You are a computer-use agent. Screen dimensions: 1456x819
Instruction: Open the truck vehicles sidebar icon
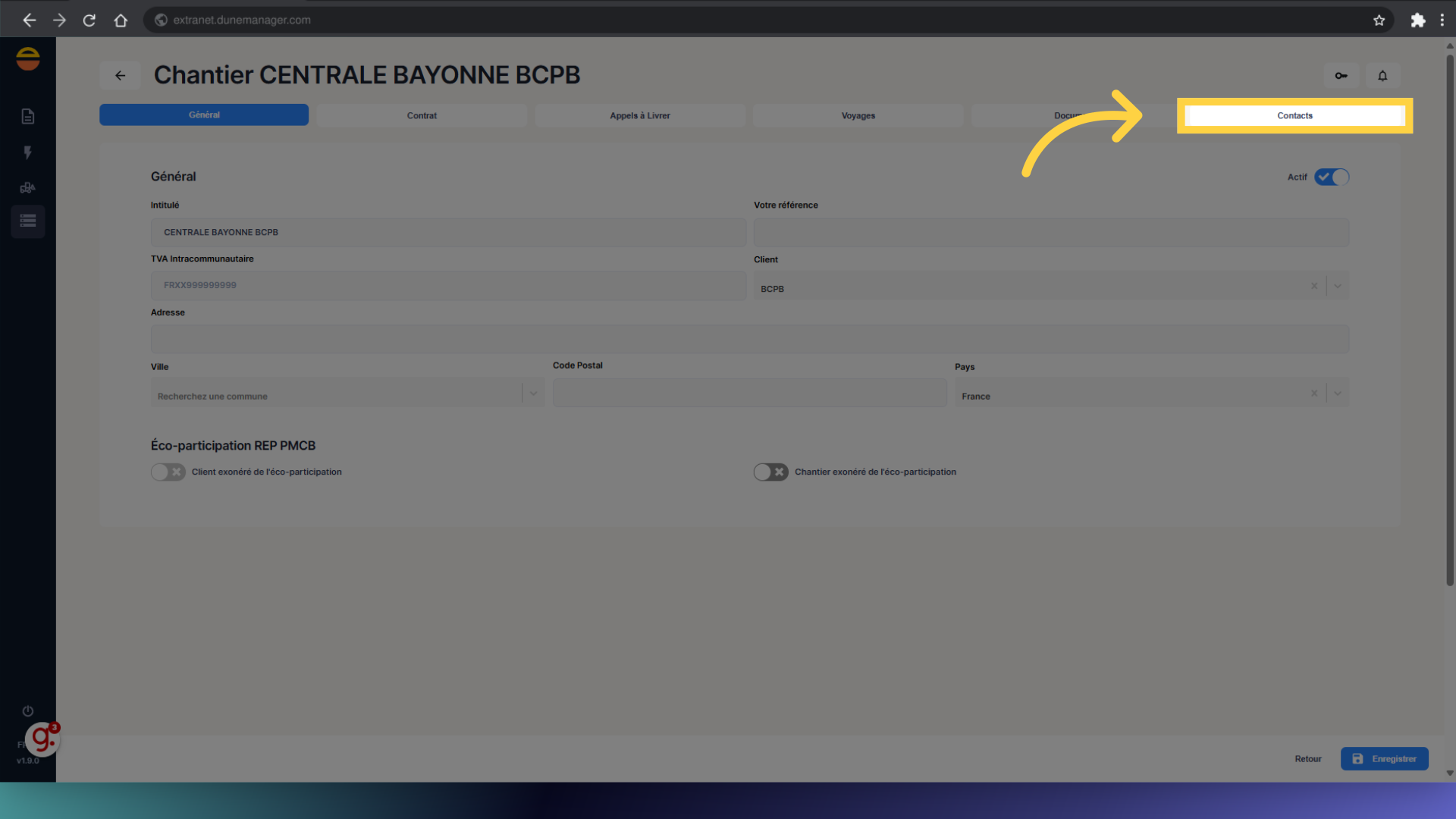28,187
